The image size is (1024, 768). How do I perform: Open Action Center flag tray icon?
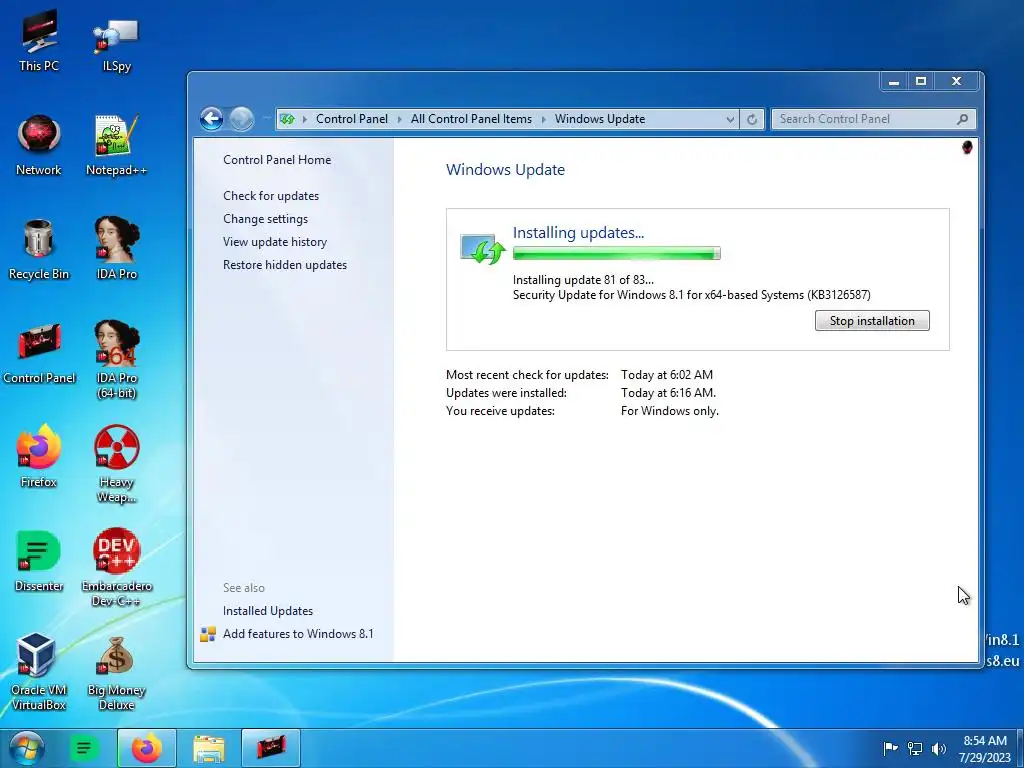pyautogui.click(x=889, y=748)
